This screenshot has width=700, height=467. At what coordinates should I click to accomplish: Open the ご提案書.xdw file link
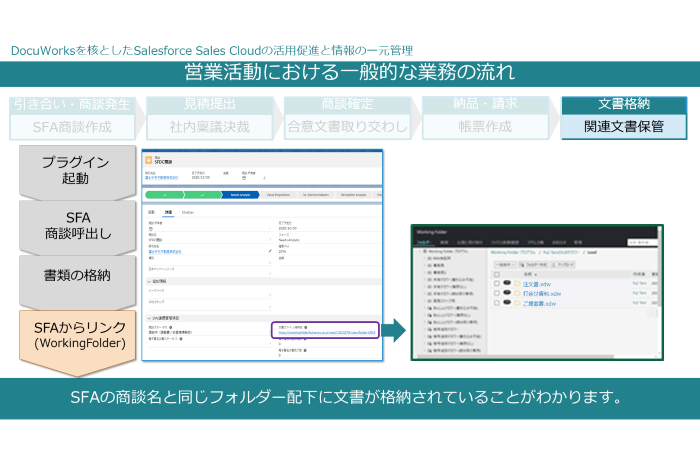click(x=540, y=304)
